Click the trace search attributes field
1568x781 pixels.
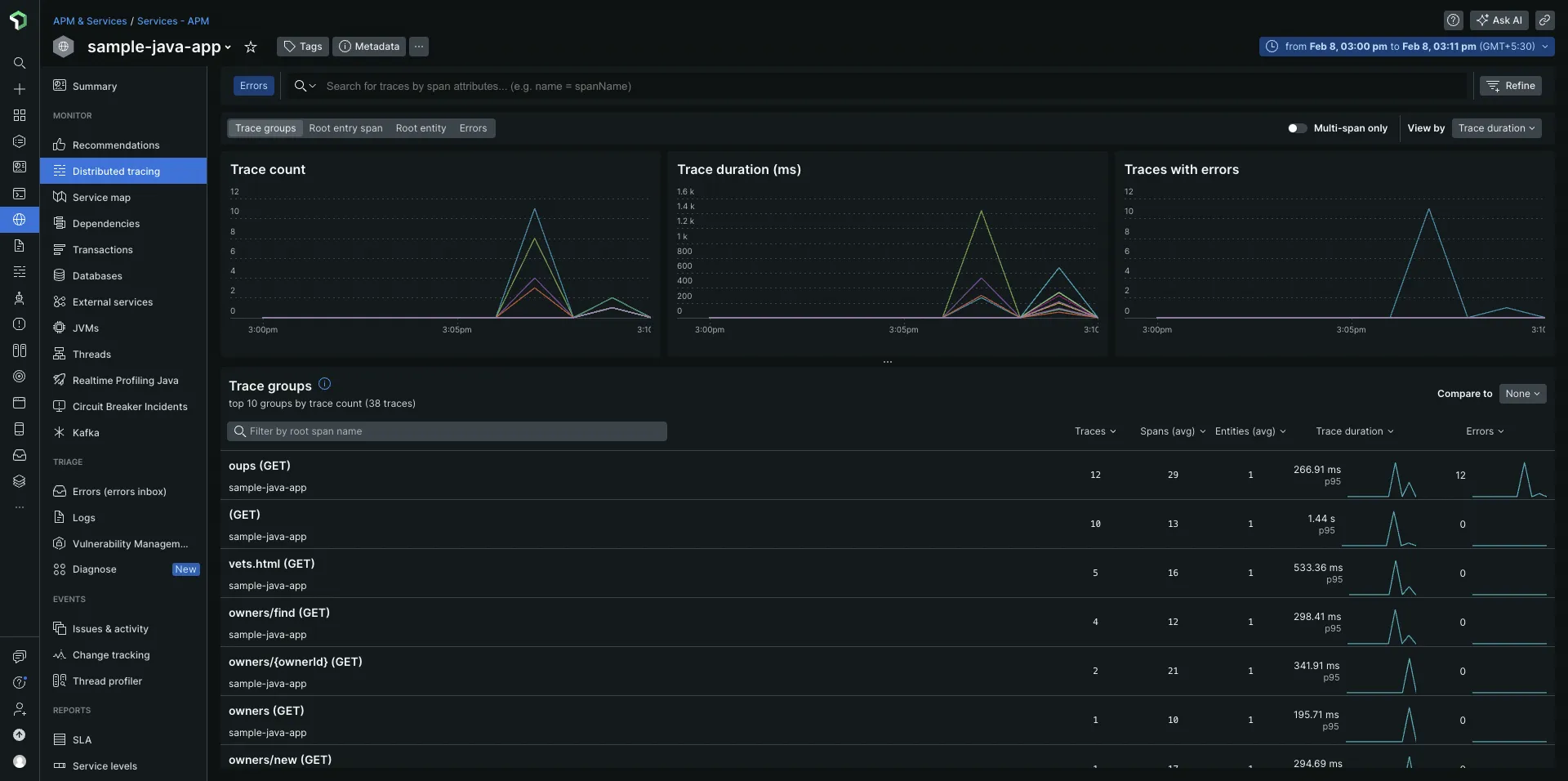894,86
